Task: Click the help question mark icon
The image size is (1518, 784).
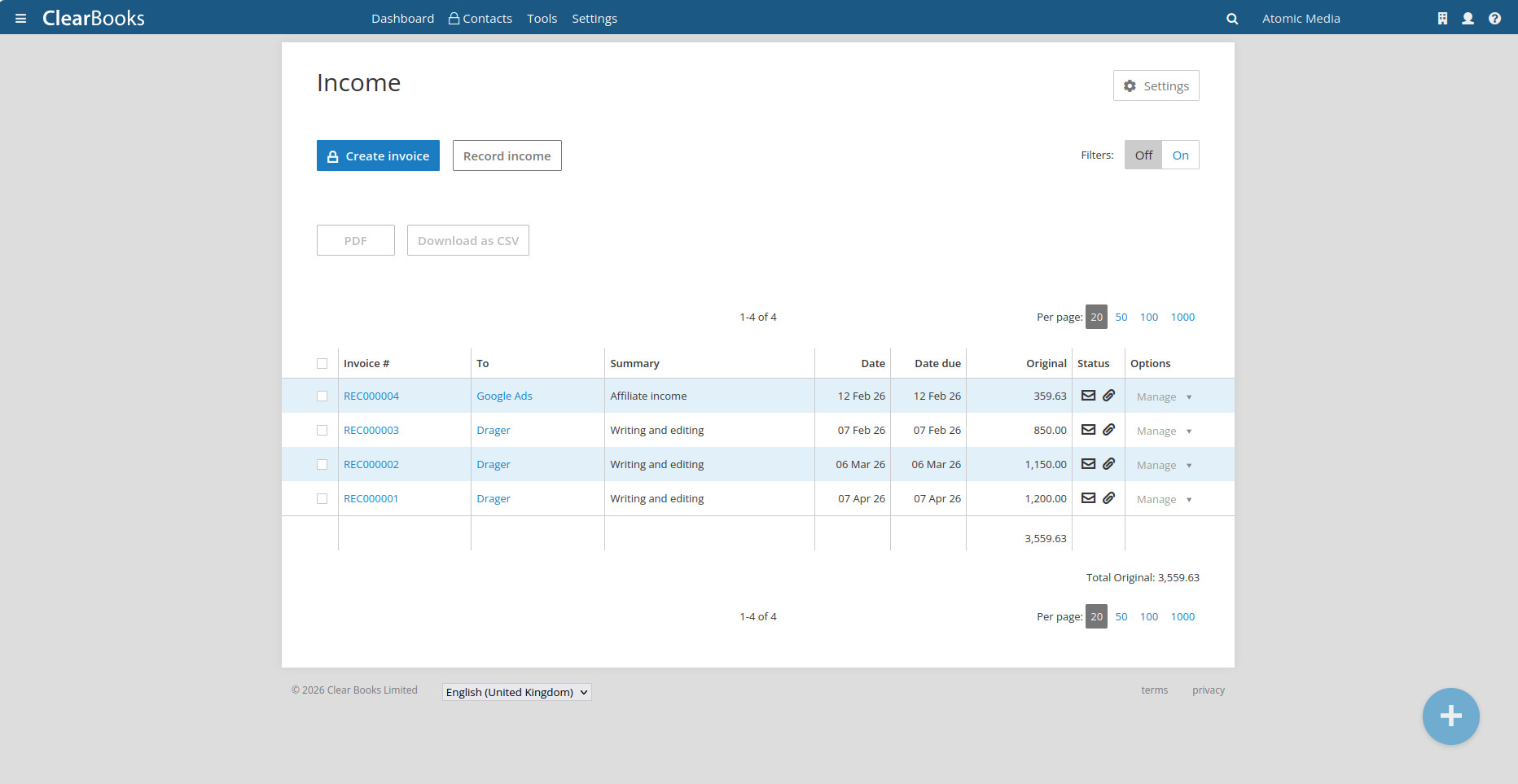Action: click(1494, 18)
